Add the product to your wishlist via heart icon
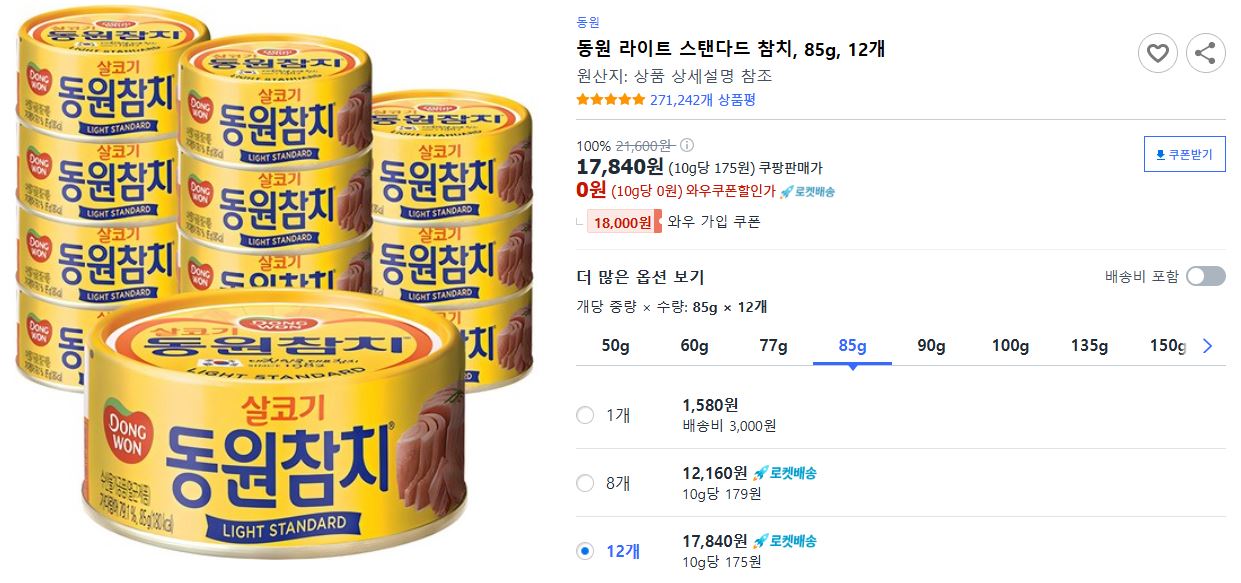The height and width of the screenshot is (583, 1241). pyautogui.click(x=1158, y=53)
